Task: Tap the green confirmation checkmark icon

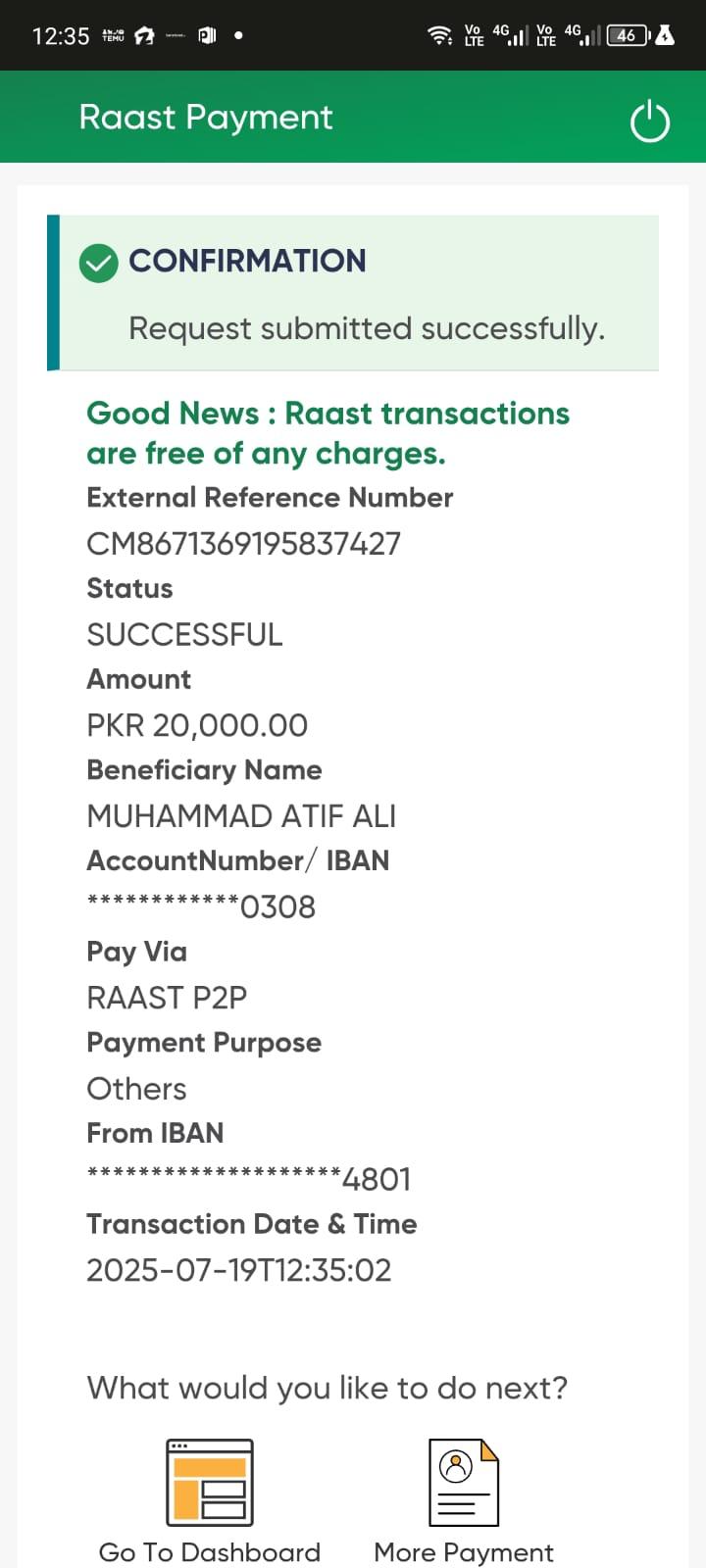Action: click(x=99, y=263)
